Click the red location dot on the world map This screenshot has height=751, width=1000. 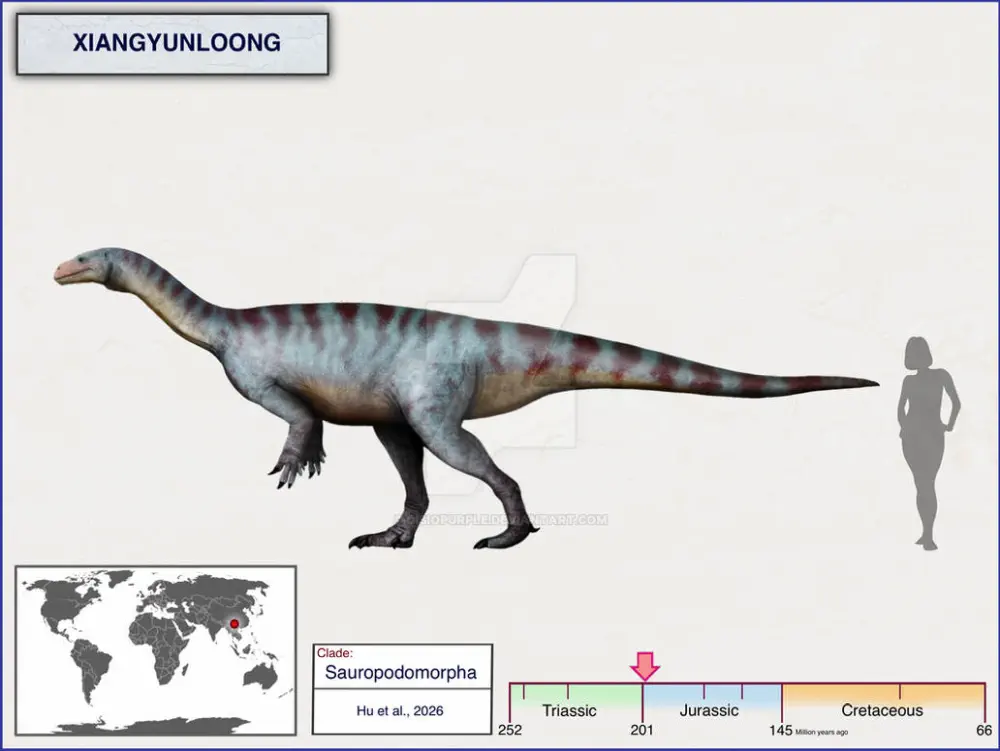(235, 623)
